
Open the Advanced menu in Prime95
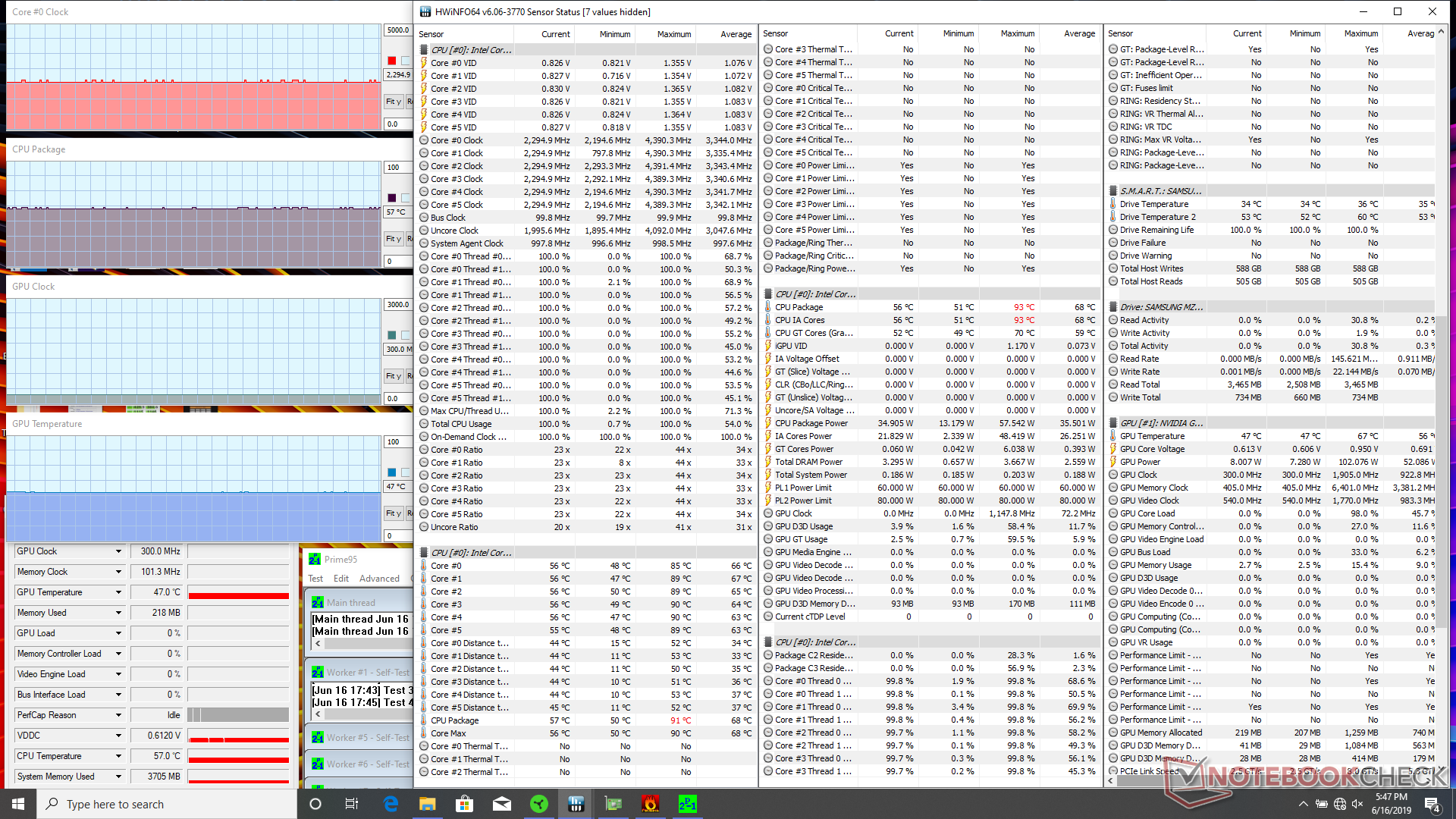pyautogui.click(x=379, y=579)
